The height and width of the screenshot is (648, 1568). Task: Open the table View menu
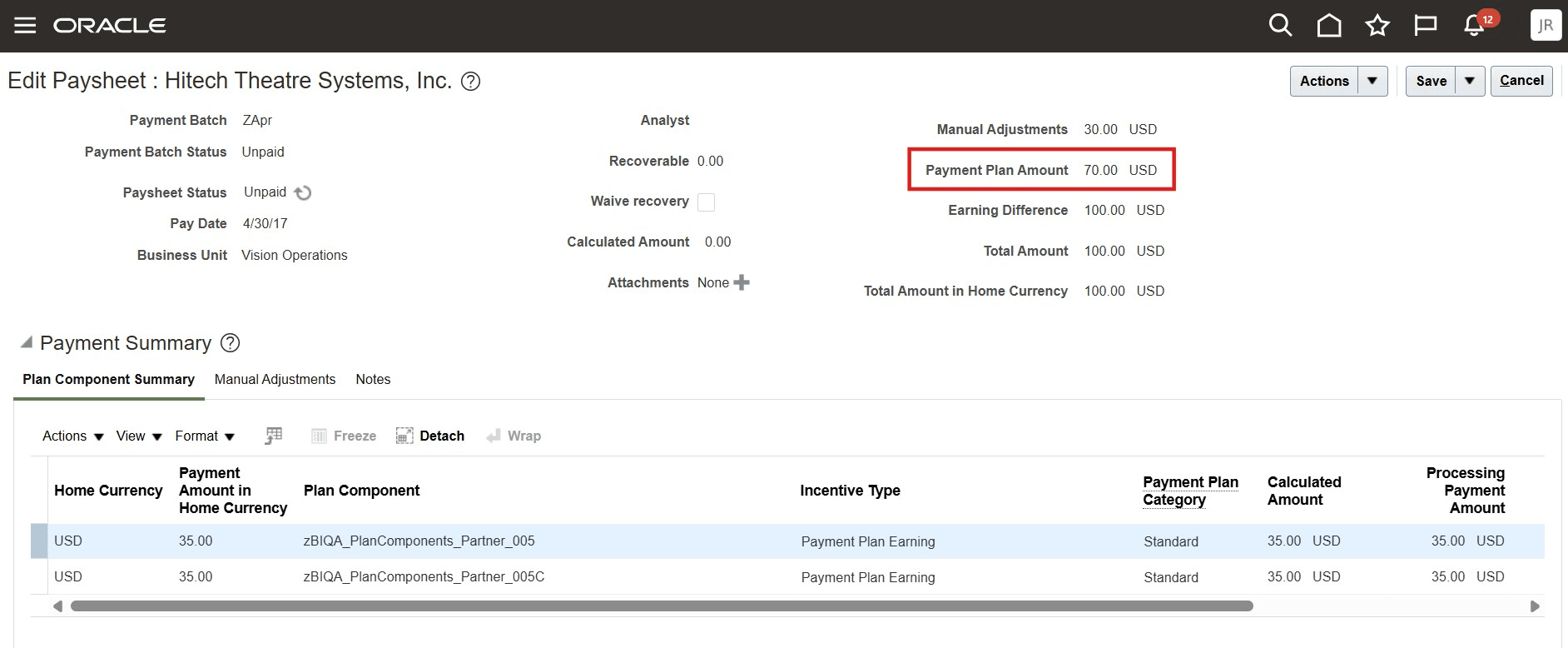139,436
